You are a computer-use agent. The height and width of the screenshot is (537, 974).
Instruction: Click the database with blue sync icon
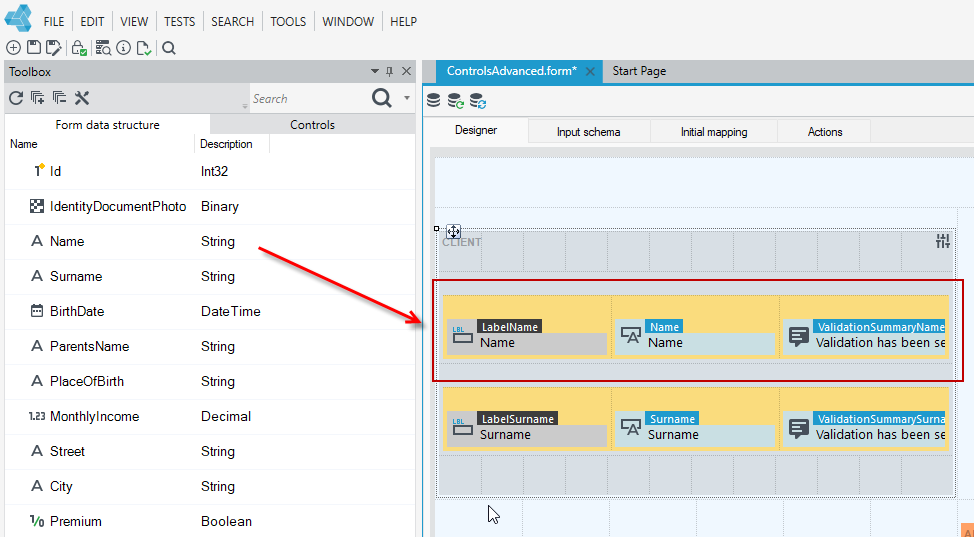(x=478, y=100)
